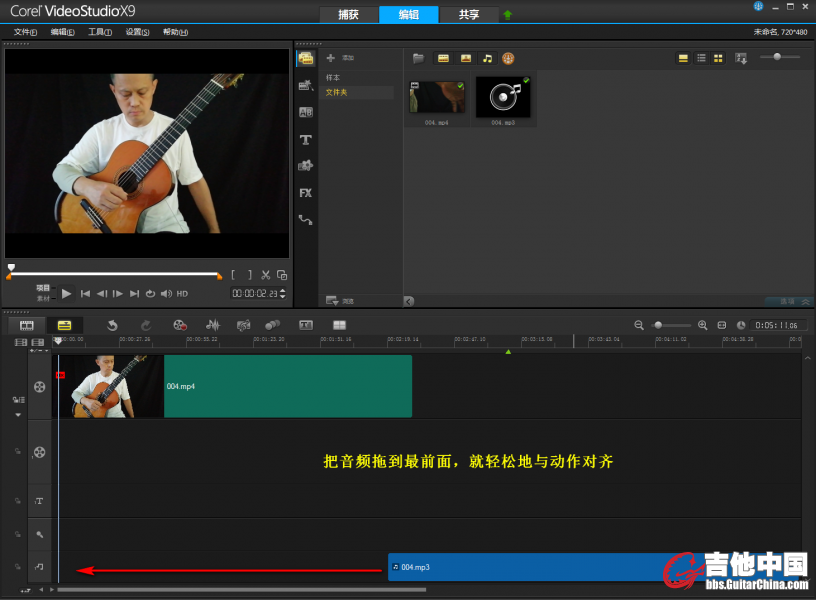Click the 添加 add folder button
816x600 pixels.
[340, 58]
